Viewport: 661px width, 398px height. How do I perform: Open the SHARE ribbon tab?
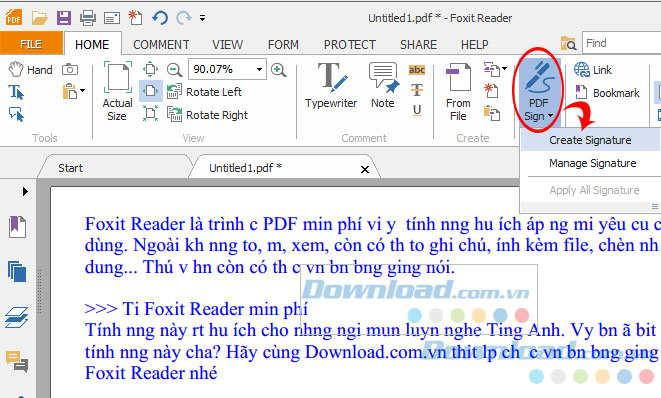coord(418,44)
